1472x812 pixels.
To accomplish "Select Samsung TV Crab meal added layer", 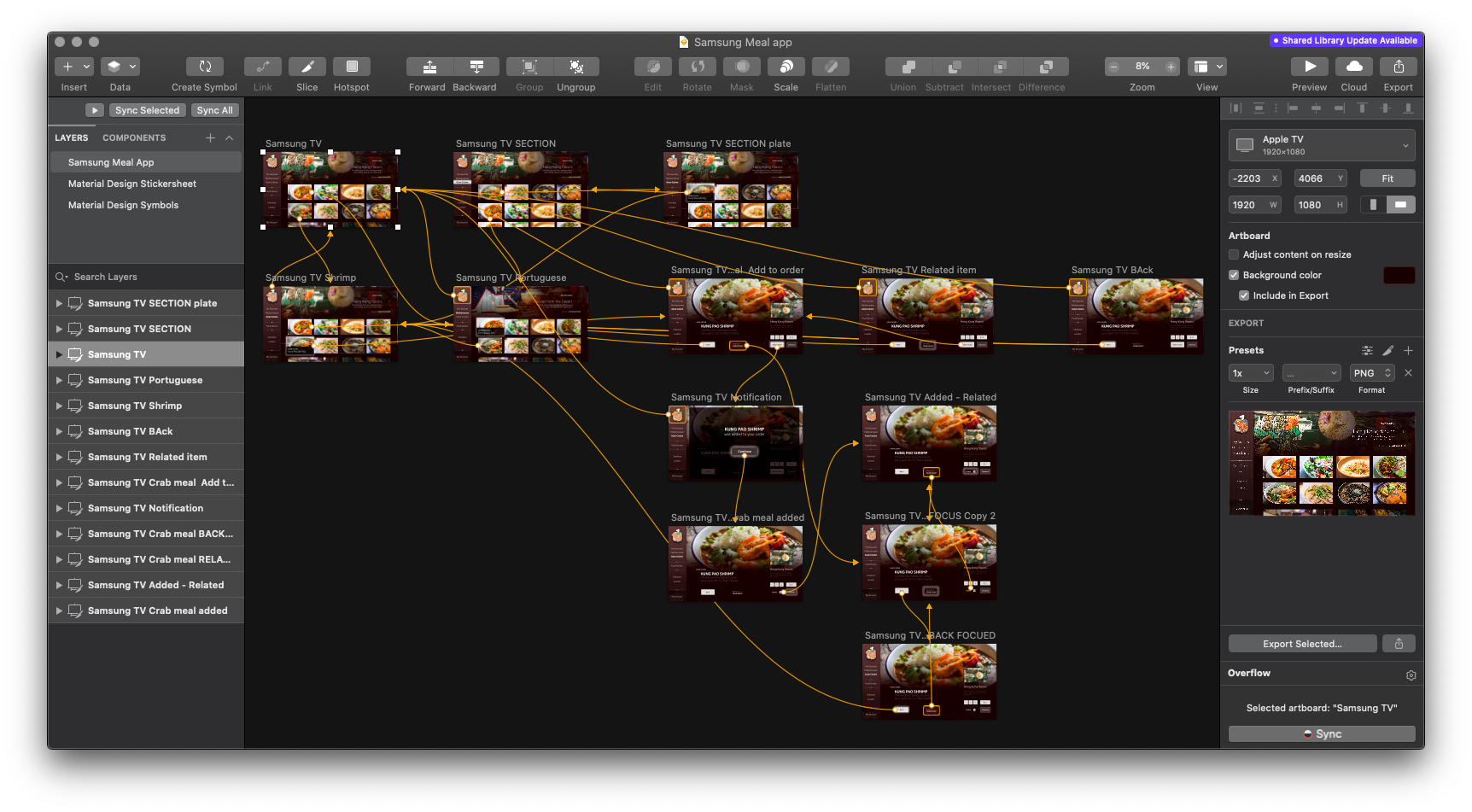I will pos(146,610).
